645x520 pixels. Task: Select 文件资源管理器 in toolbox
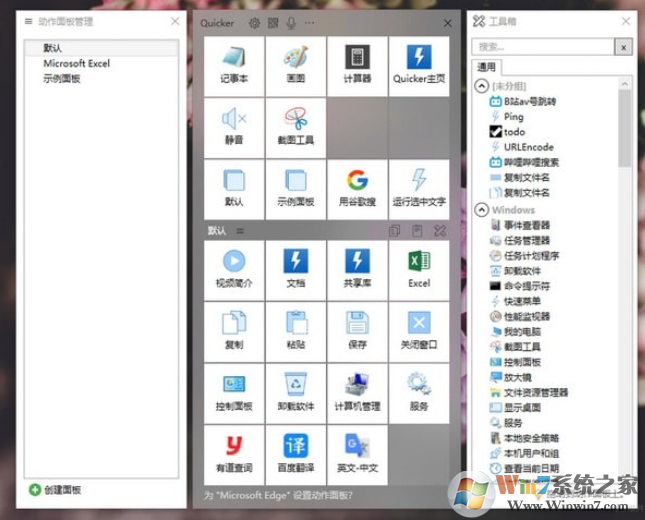pyautogui.click(x=529, y=392)
